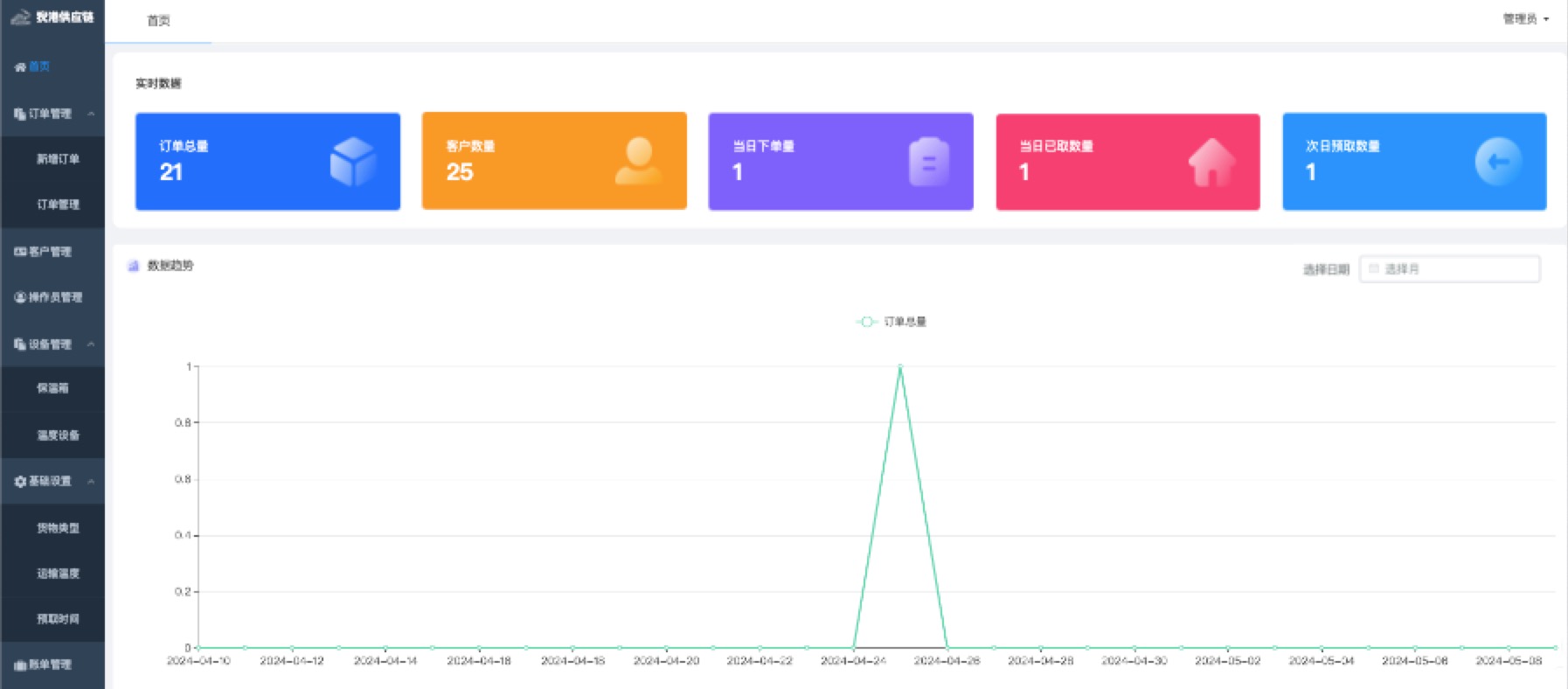Click the 客户数量 card showing 25
Image resolution: width=1568 pixels, height=689 pixels.
coord(554,161)
